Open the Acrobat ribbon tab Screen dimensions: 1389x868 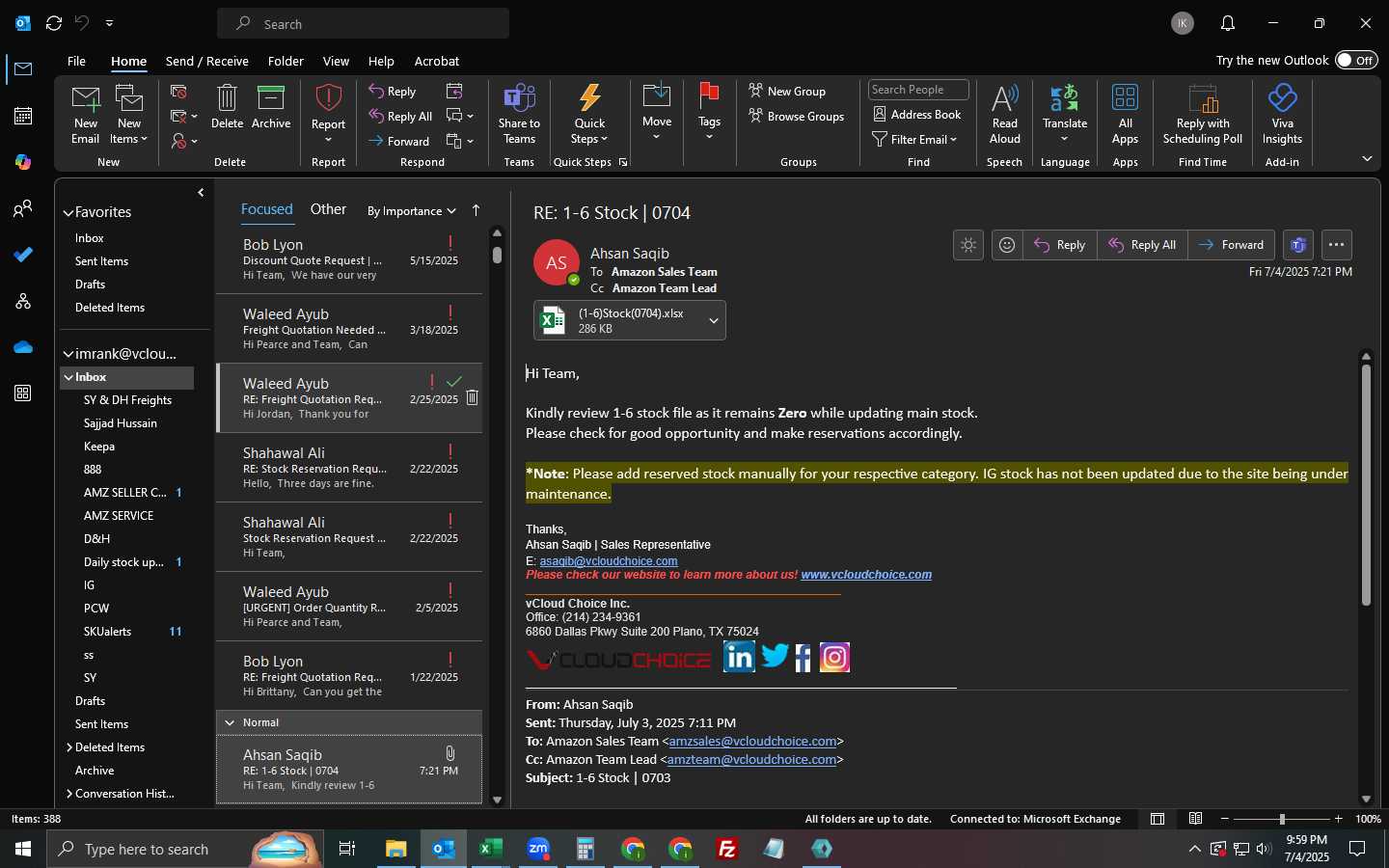[436, 61]
